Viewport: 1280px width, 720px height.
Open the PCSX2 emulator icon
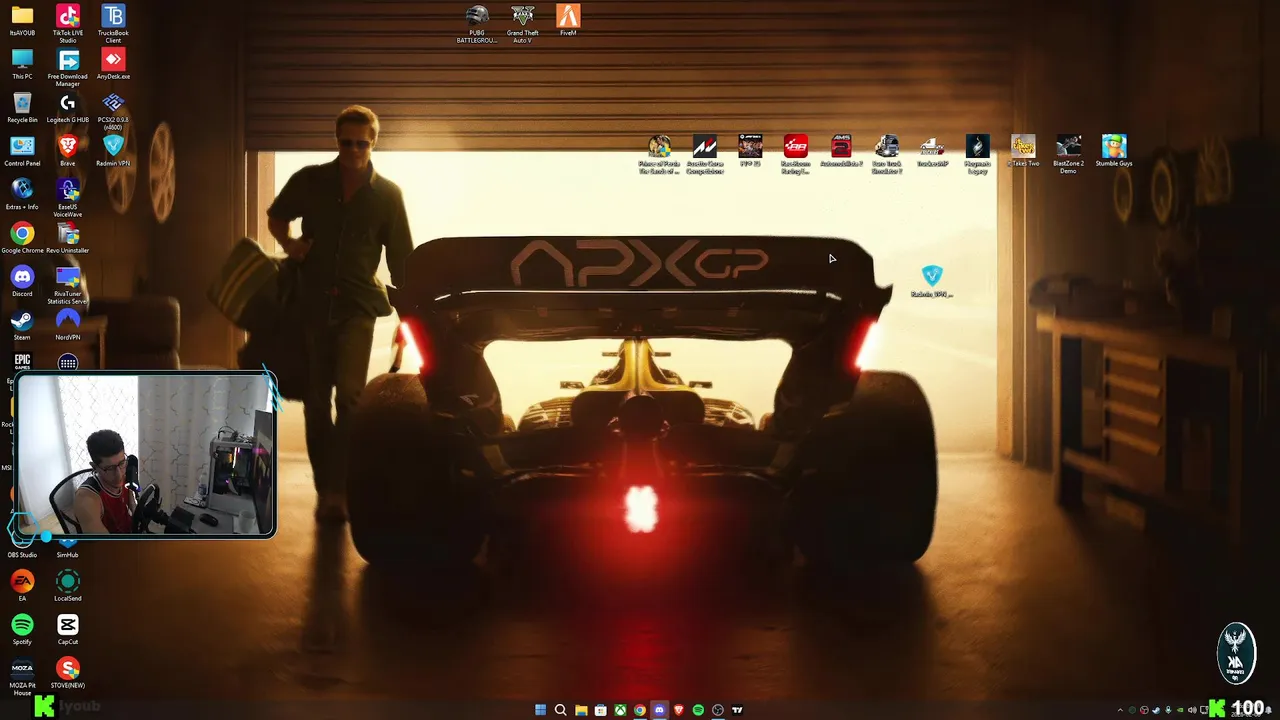tap(113, 111)
